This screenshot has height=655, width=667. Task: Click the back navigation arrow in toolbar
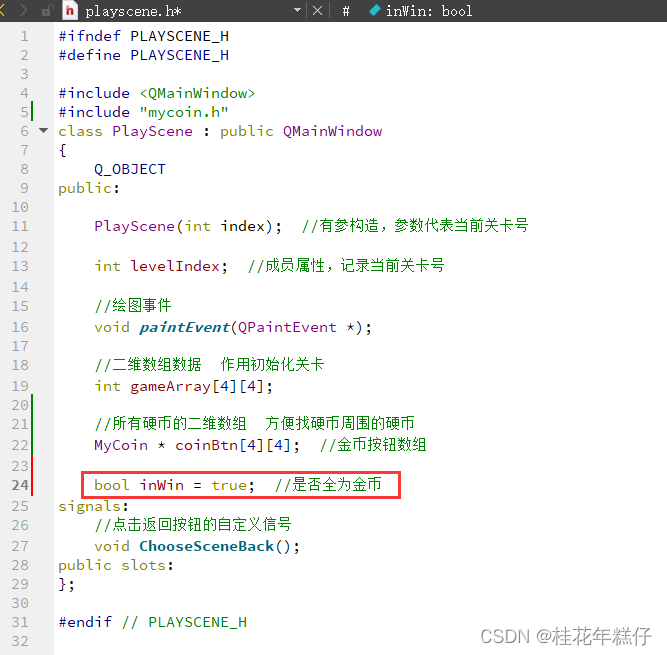[x=2, y=10]
